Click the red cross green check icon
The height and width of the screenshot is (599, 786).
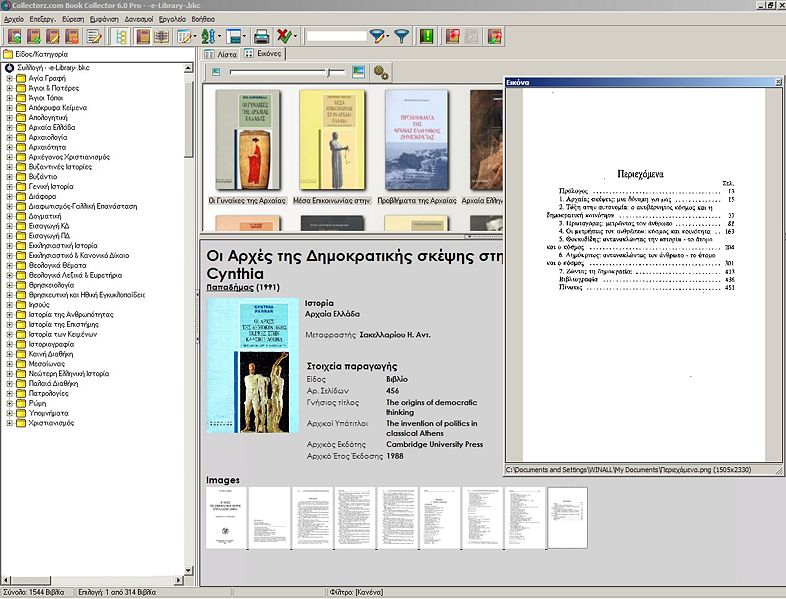pos(284,37)
